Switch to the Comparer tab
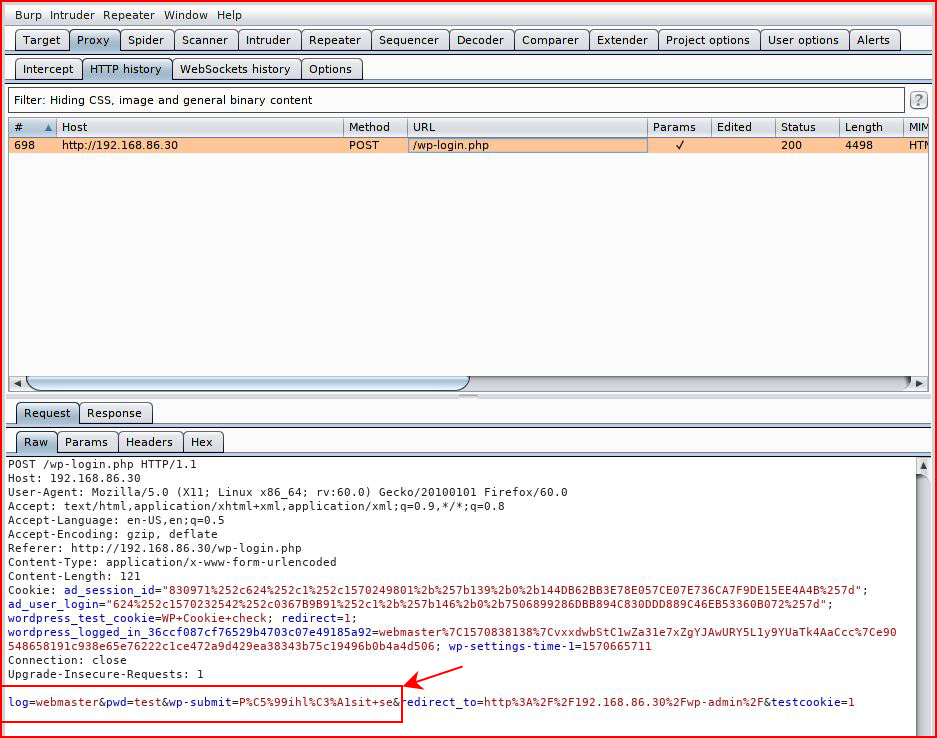937x738 pixels. [550, 40]
